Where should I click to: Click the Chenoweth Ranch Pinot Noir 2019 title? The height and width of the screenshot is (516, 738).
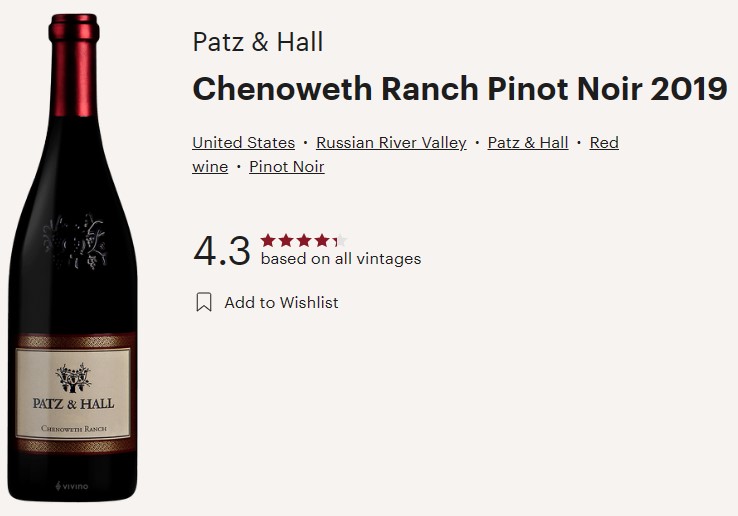point(459,88)
